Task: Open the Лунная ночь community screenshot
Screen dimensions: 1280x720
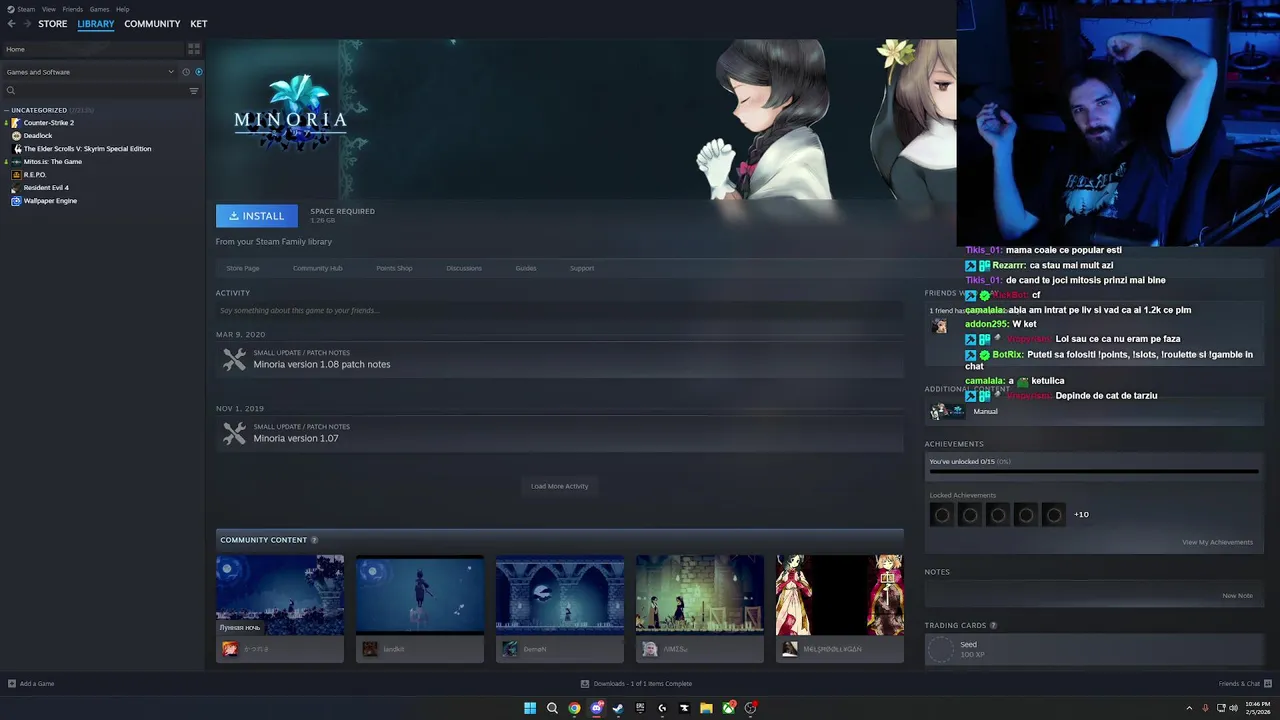Action: pyautogui.click(x=280, y=595)
